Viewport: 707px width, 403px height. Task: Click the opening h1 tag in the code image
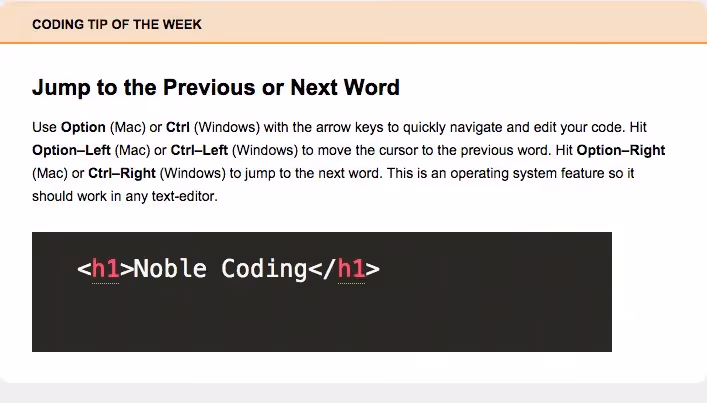click(106, 269)
